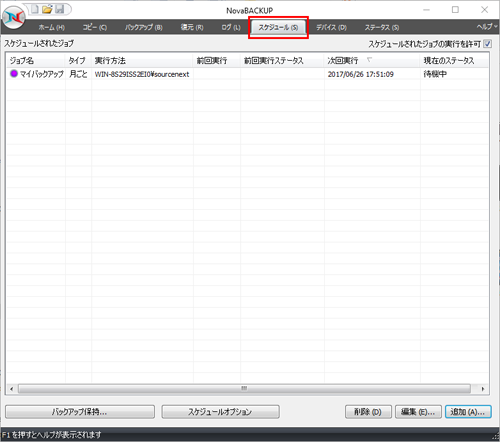Click the WIN-8S29ISS2EI0¥sourcenext cell
This screenshot has width=500, height=442.
tap(142, 74)
